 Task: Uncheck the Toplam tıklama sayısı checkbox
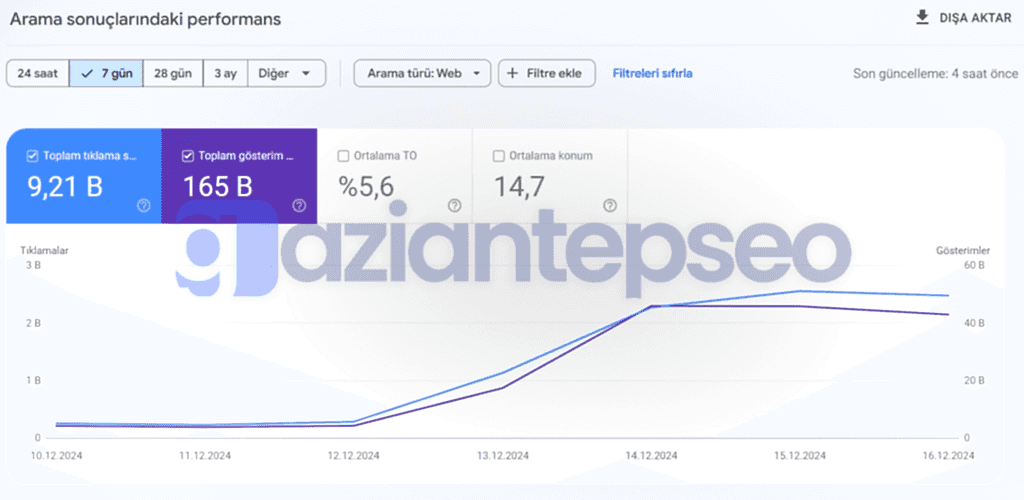[x=33, y=156]
